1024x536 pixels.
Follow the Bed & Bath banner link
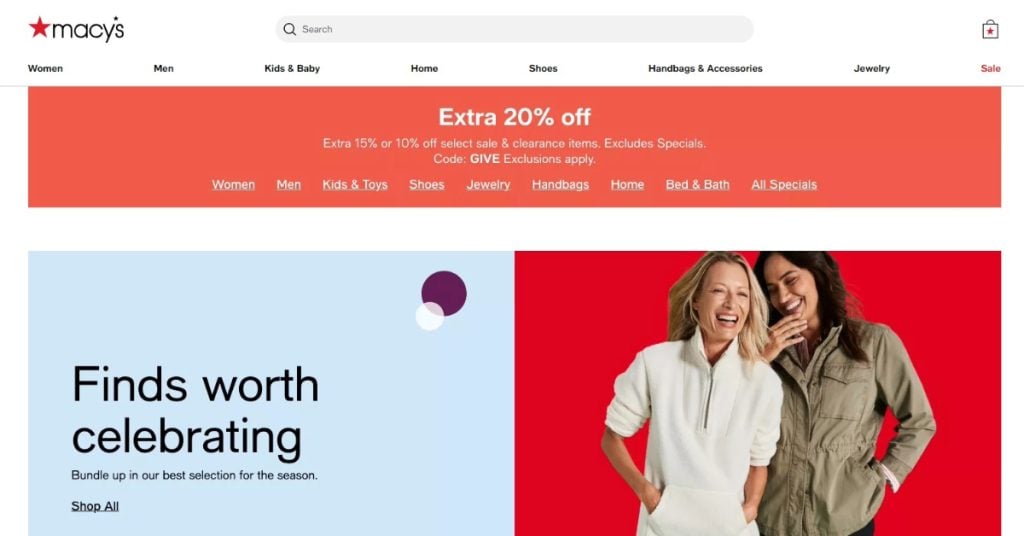697,185
